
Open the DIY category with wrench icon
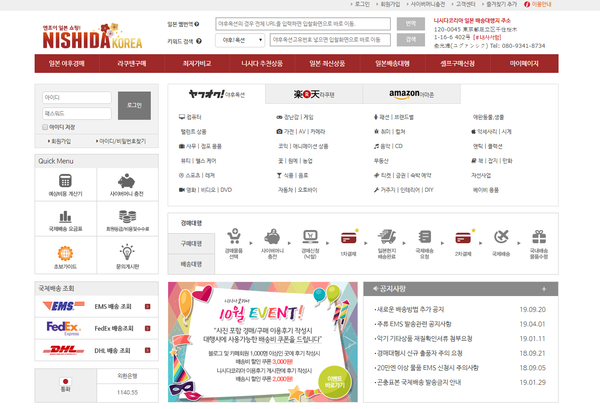pyautogui.click(x=404, y=190)
